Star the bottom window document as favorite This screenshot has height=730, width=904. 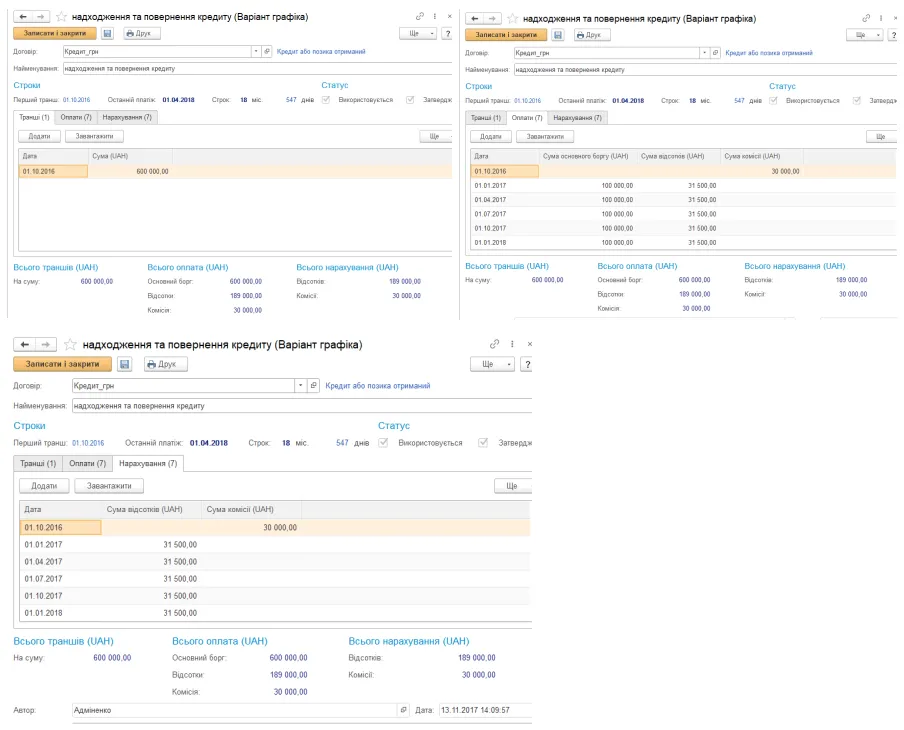[70, 344]
